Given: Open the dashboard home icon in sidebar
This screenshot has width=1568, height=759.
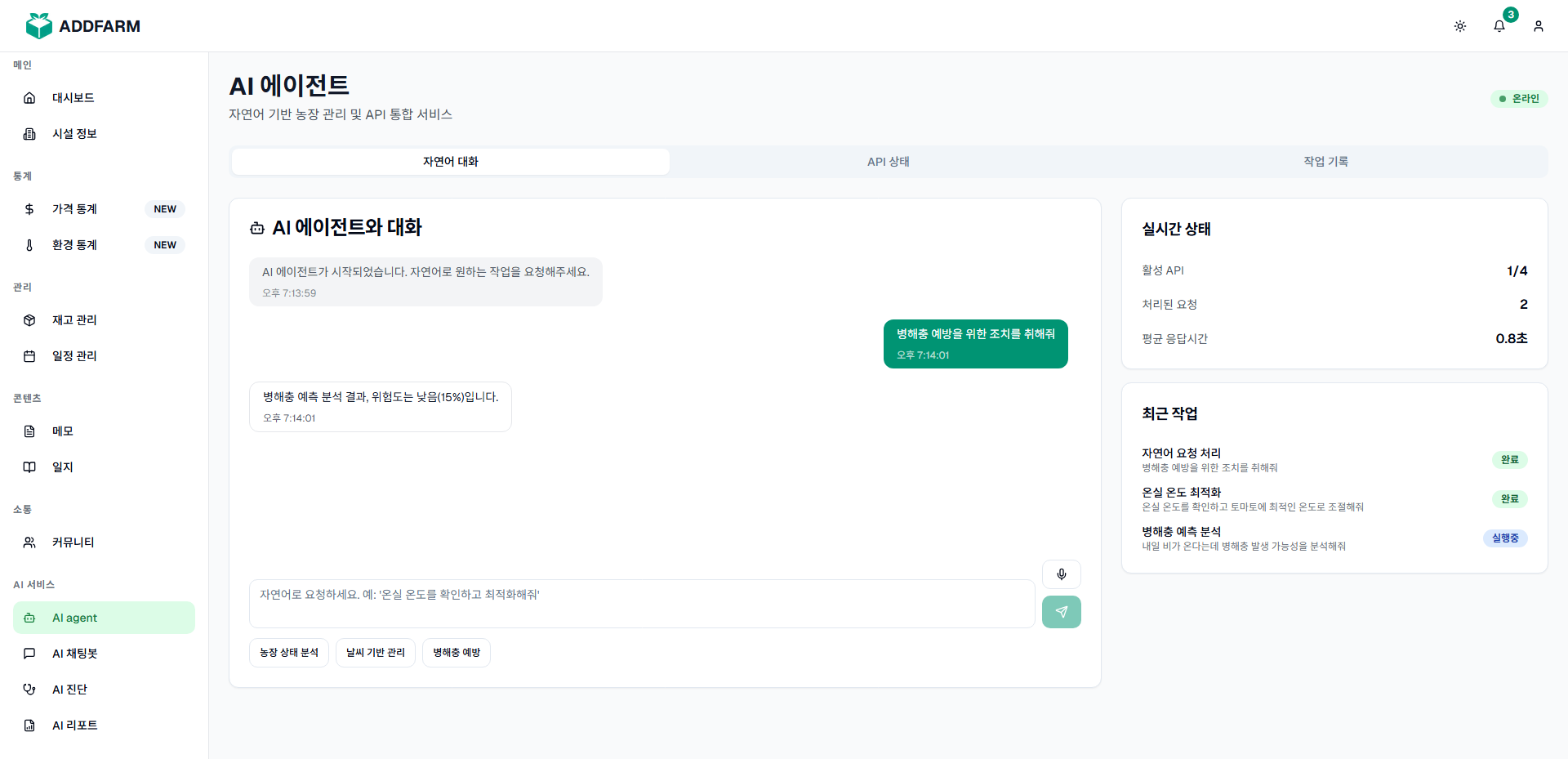Looking at the screenshot, I should tap(29, 98).
